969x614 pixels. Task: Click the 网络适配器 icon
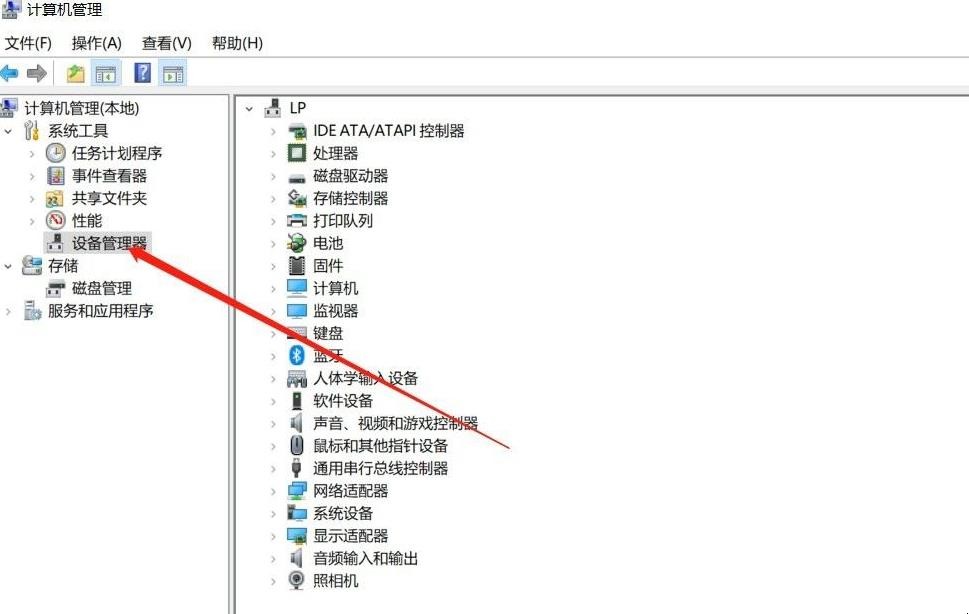tap(297, 490)
